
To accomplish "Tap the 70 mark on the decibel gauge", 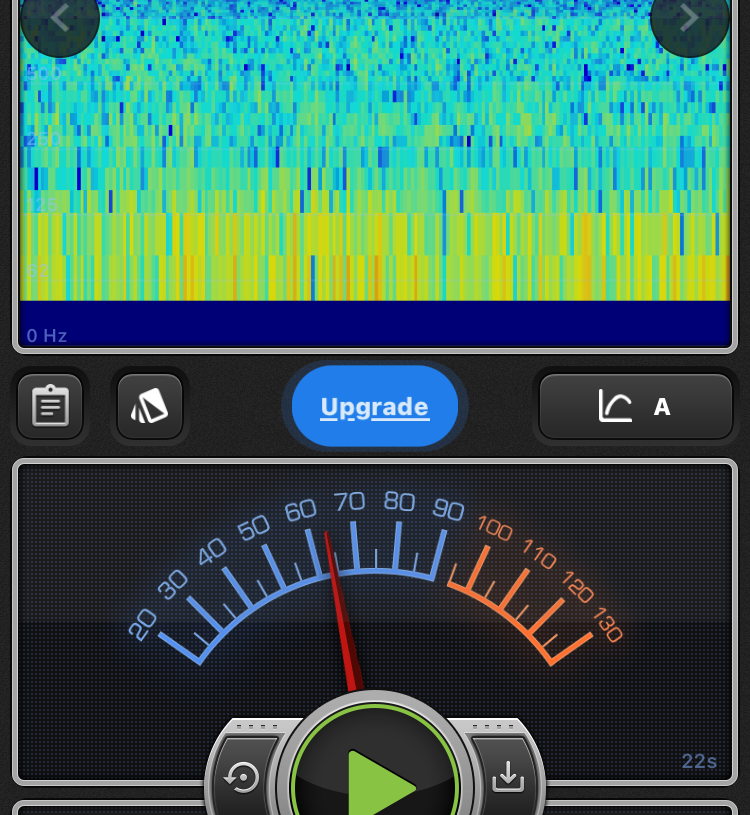I will (350, 502).
